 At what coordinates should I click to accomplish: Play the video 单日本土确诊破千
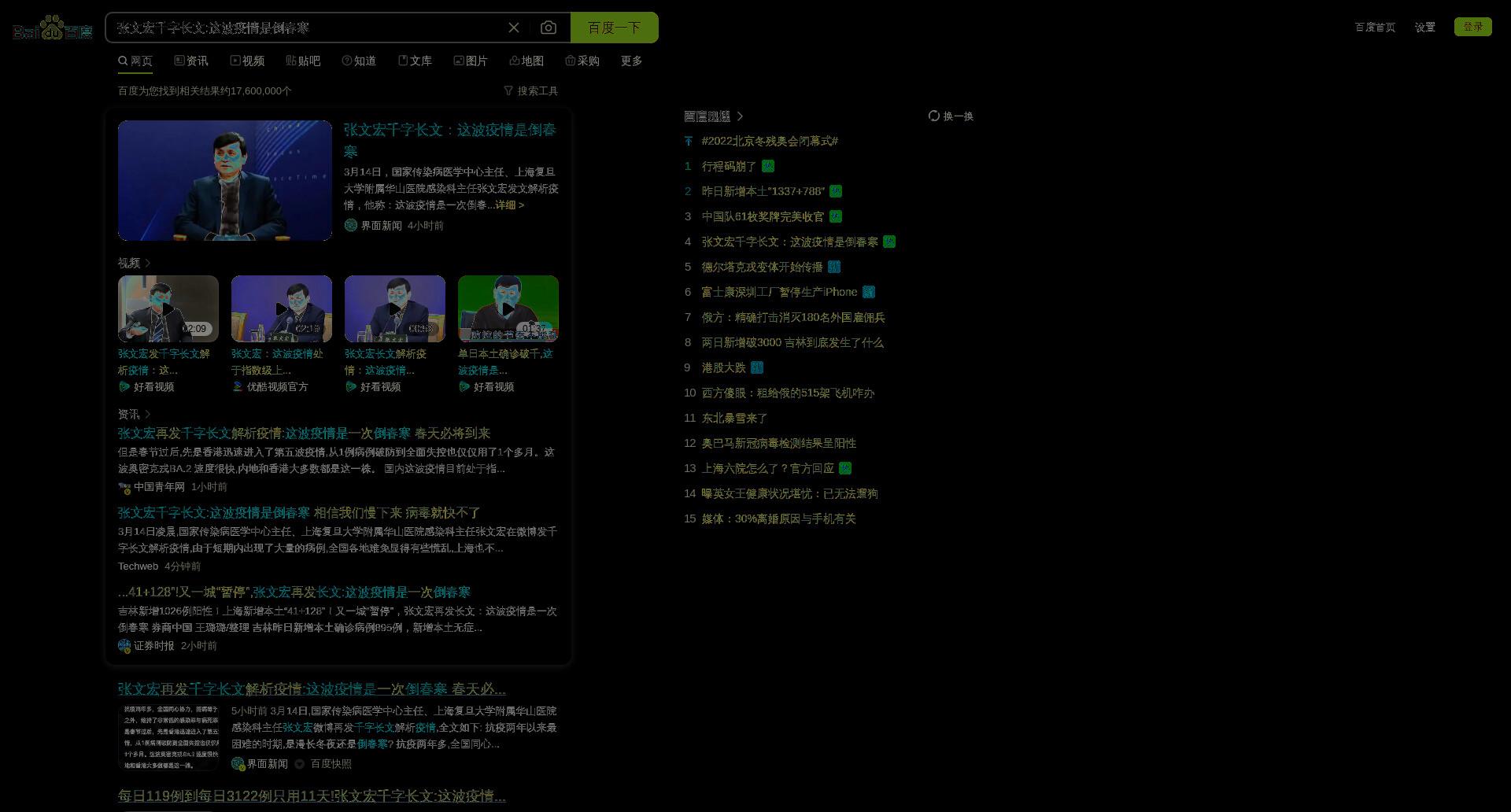[508, 308]
